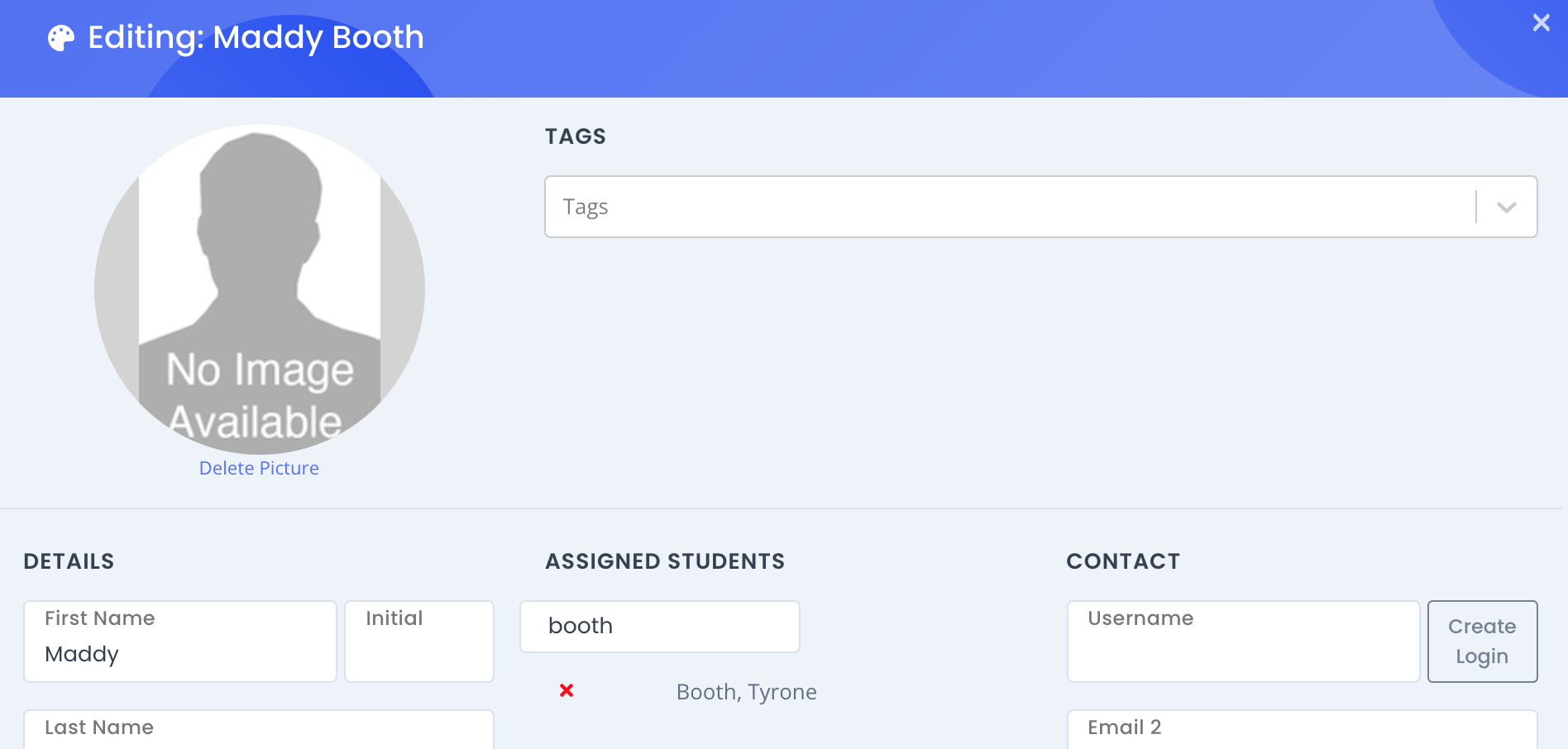Viewport: 1568px width, 749px height.
Task: Focus the Username input field
Action: coord(1243,642)
